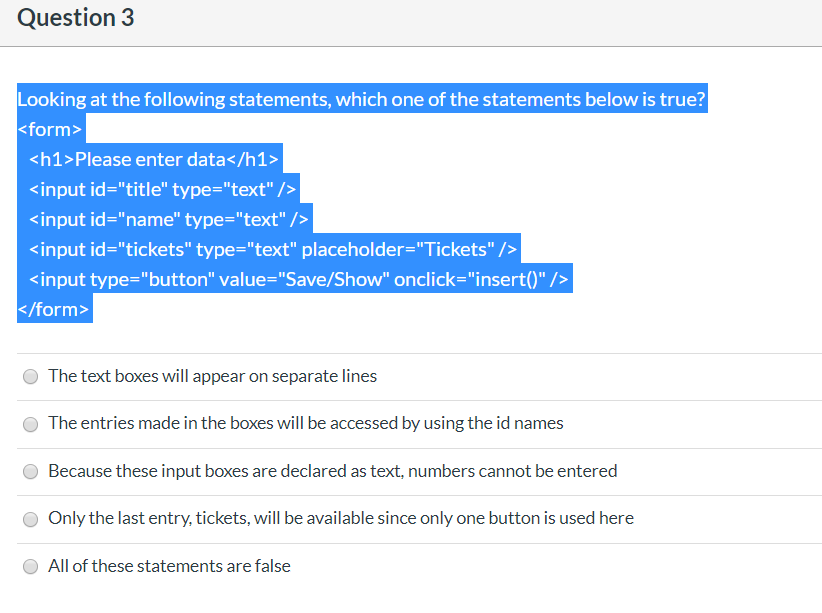
Task: Click the 'Question 3' heading
Action: pos(75,17)
